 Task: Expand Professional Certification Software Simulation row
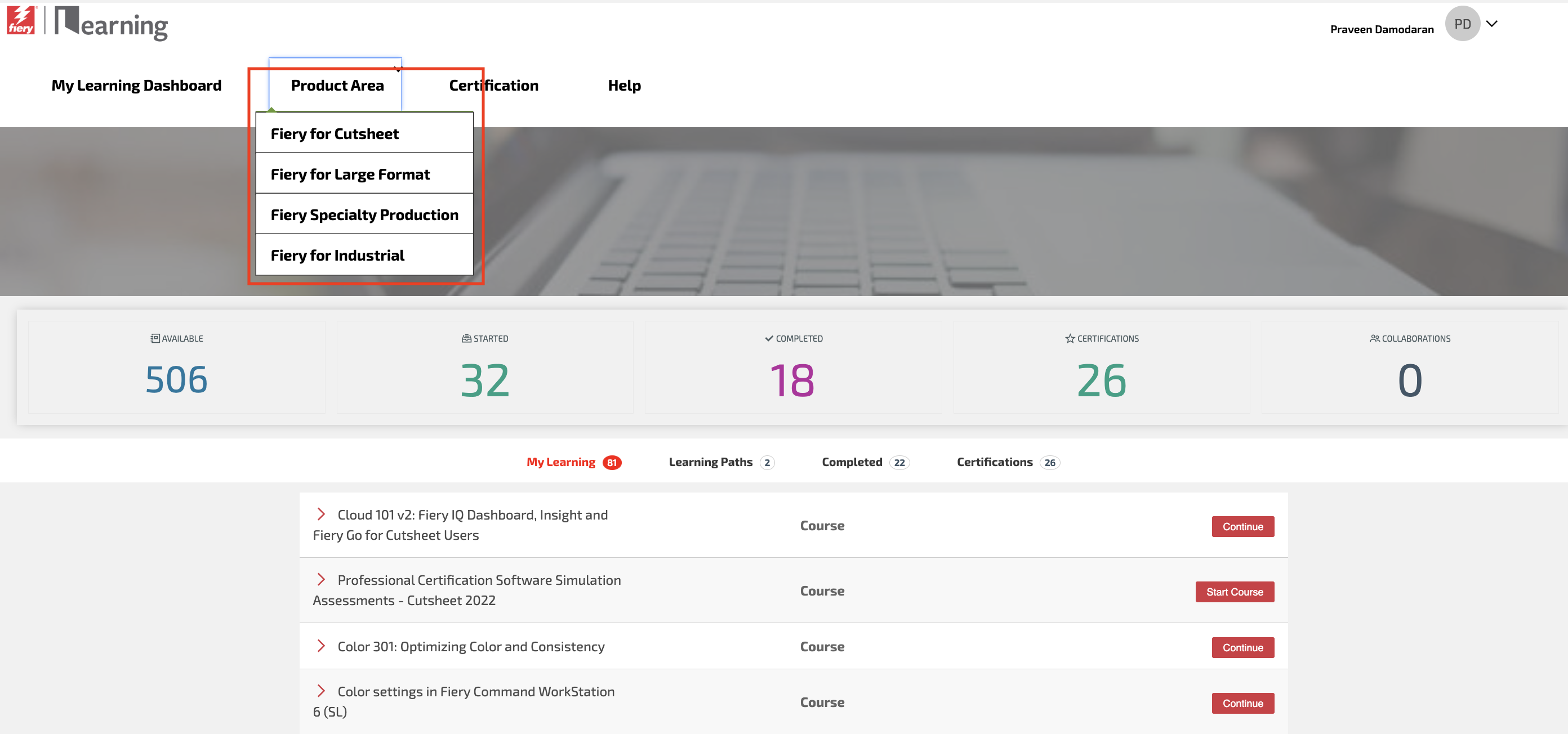[x=321, y=580]
